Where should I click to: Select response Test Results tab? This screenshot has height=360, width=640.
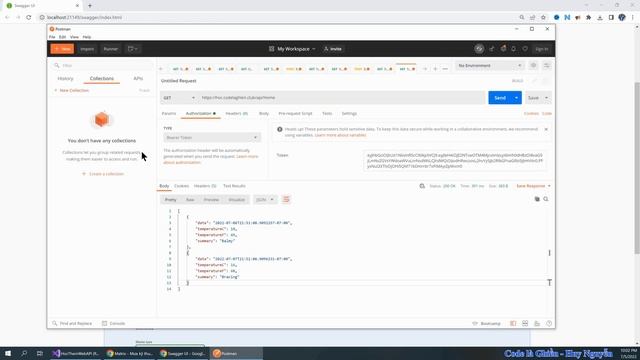234,186
